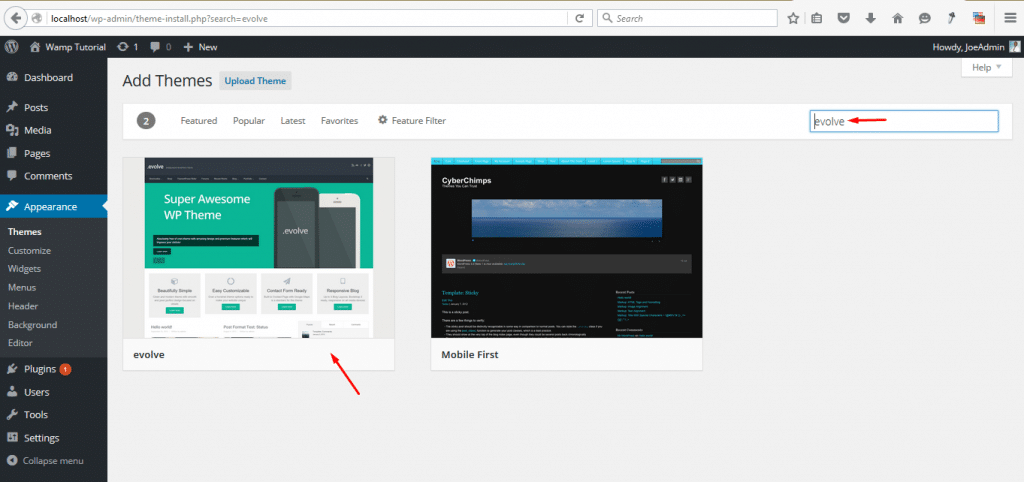Switch to the Favorites tab
Screen dimensions: 1024x482
(340, 121)
